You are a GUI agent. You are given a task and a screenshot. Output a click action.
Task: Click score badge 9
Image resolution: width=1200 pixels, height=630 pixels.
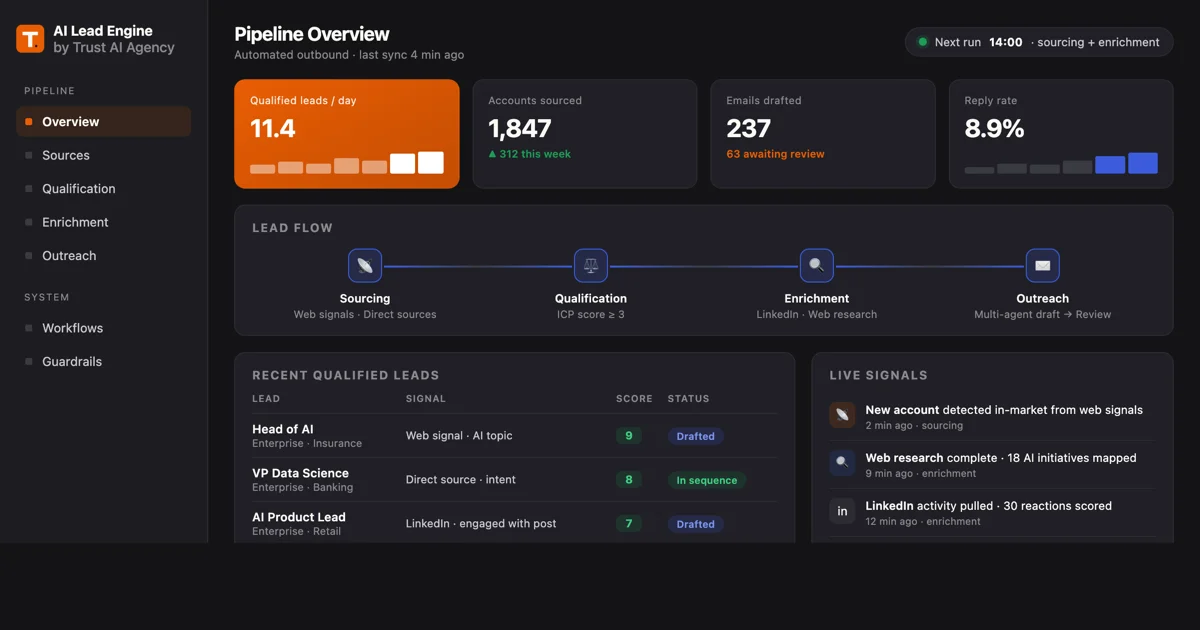629,436
